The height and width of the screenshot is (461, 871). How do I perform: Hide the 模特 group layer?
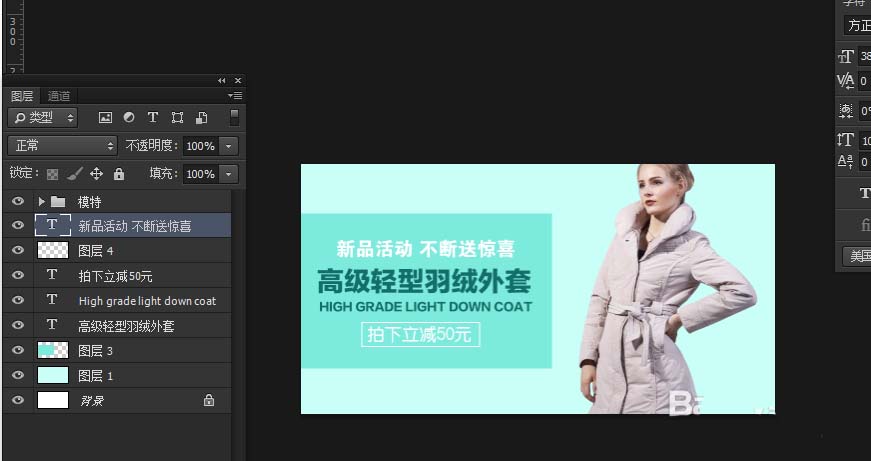coord(18,201)
